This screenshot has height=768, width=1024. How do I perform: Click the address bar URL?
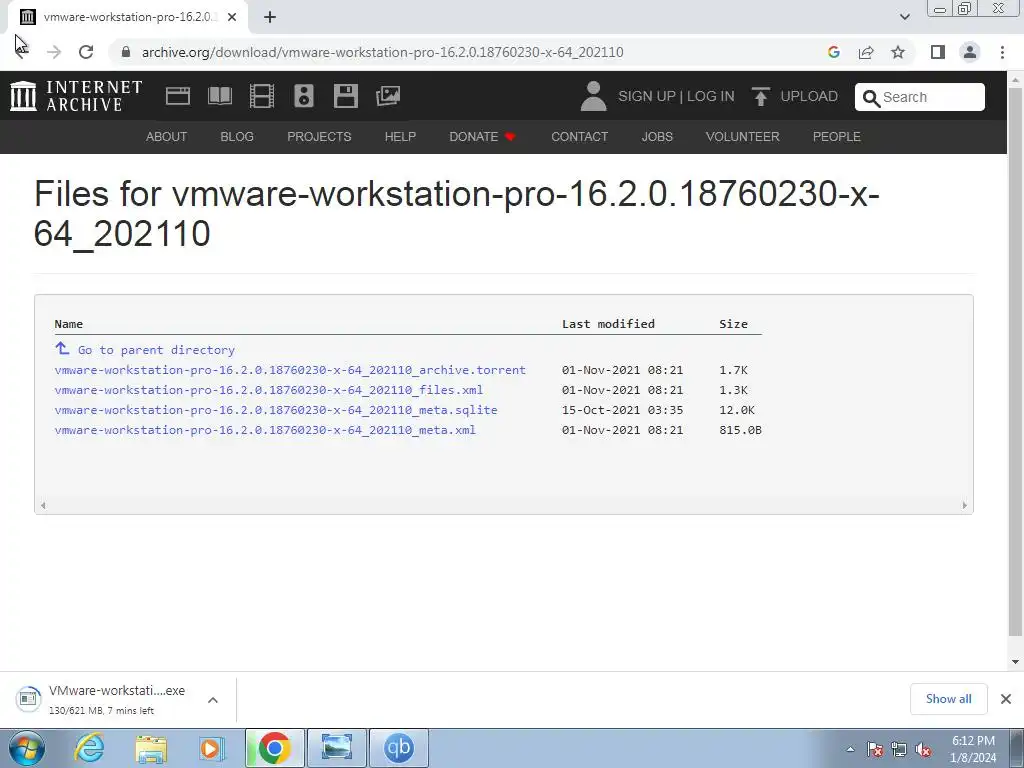pos(383,52)
